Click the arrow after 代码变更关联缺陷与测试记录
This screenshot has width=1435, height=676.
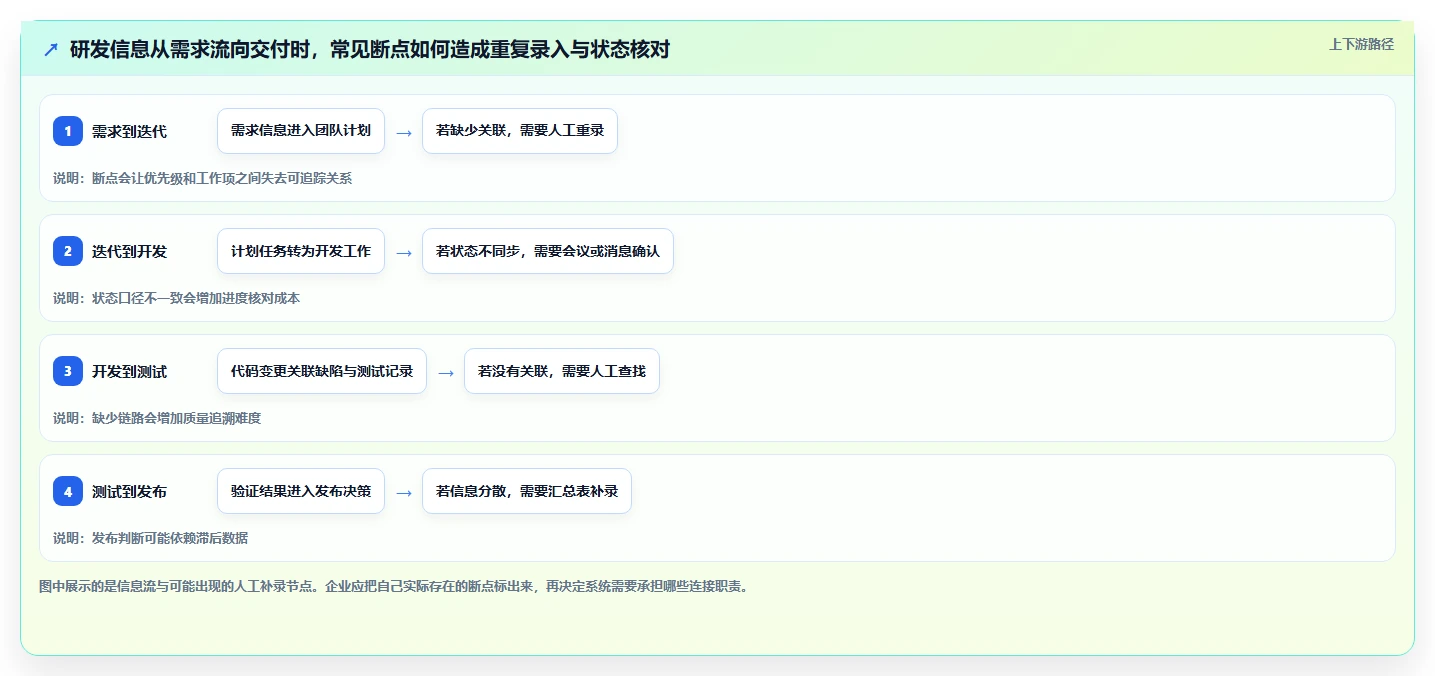(x=446, y=372)
